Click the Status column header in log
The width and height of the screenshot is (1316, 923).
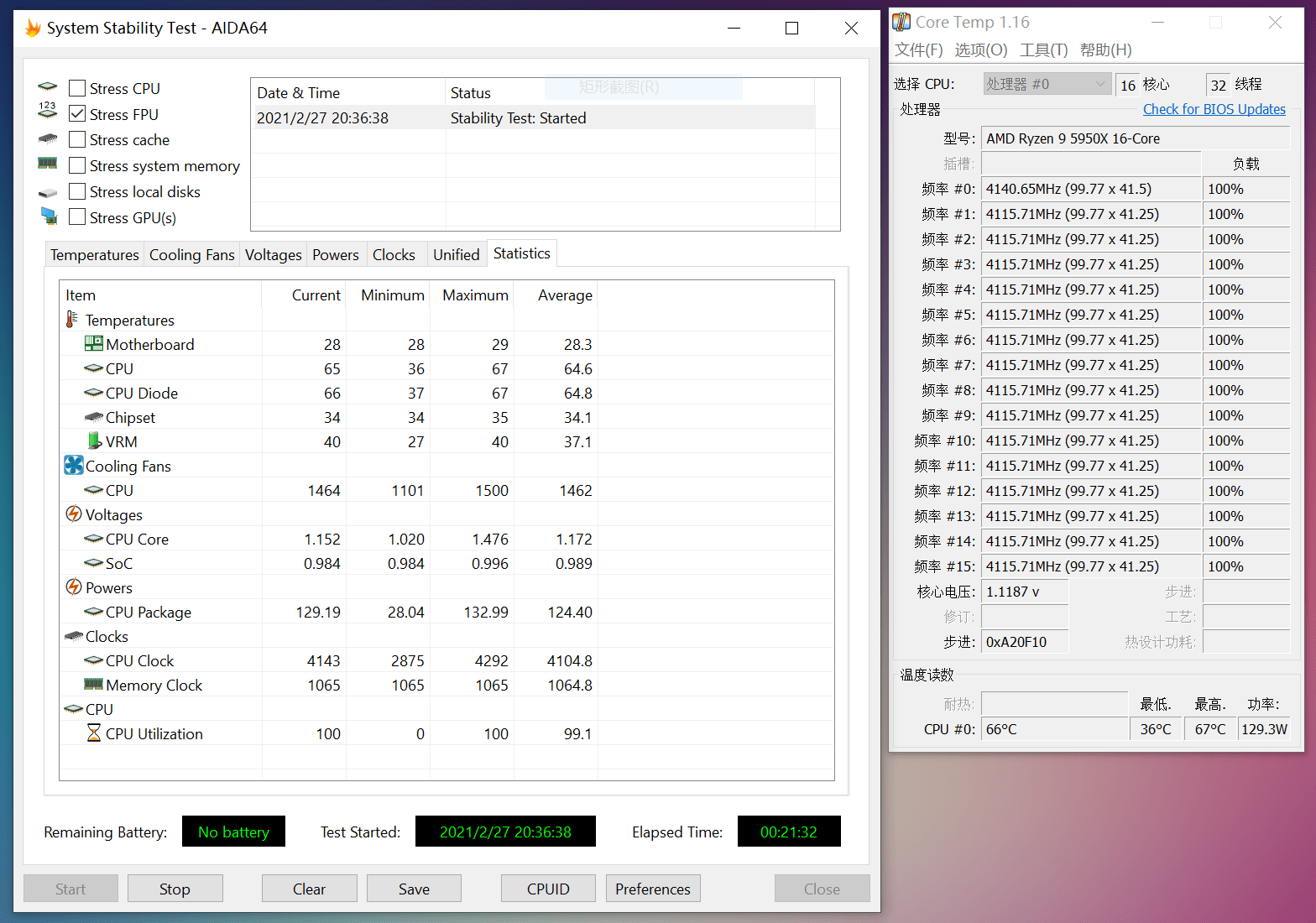[629, 92]
